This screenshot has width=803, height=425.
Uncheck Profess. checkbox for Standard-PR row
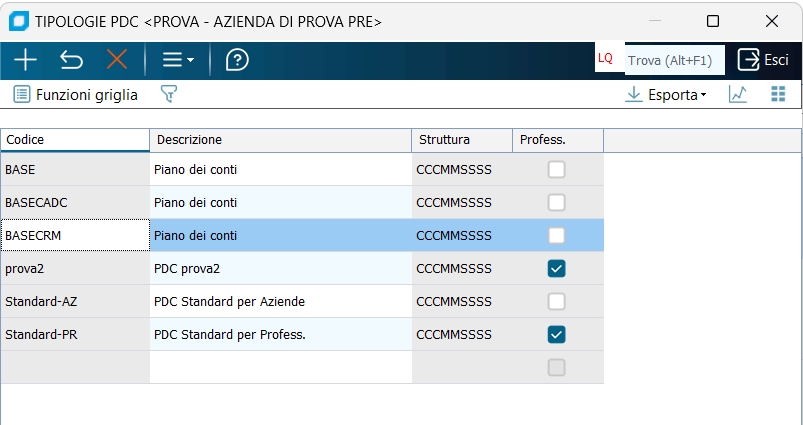pos(557,334)
